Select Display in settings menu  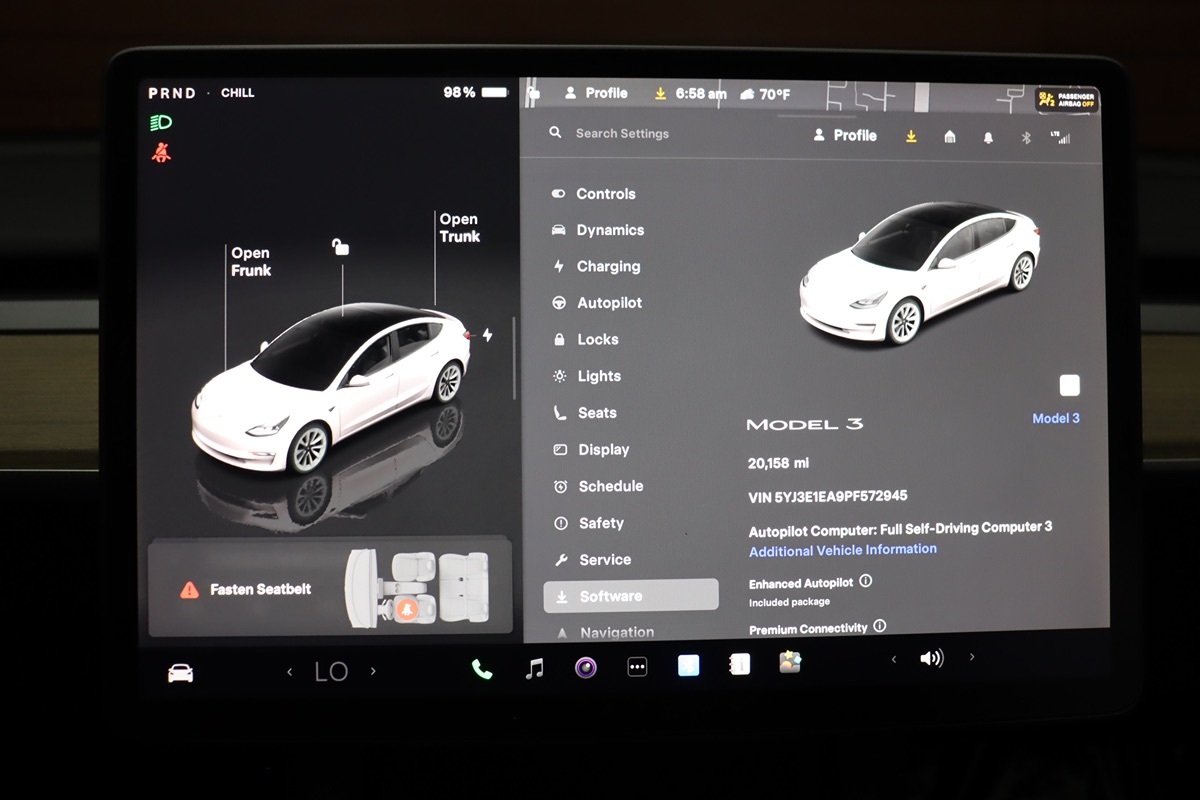click(592, 450)
